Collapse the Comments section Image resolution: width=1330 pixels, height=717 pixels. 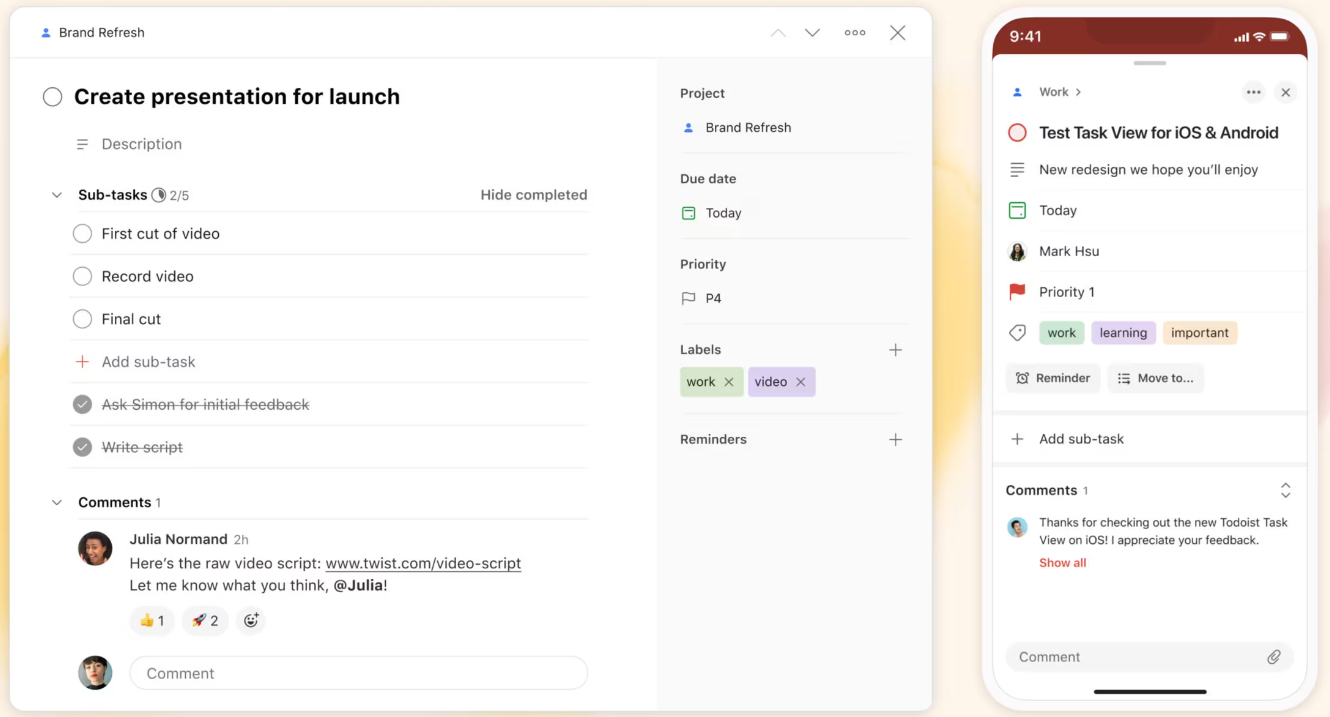[x=57, y=502]
